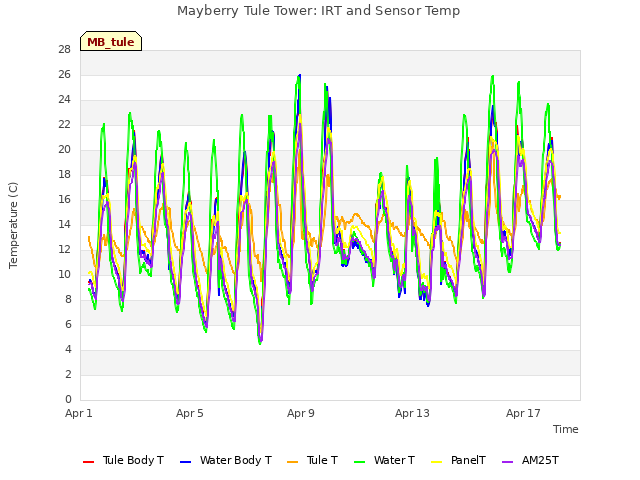Click the green Water T legend swatch

pyautogui.click(x=359, y=462)
